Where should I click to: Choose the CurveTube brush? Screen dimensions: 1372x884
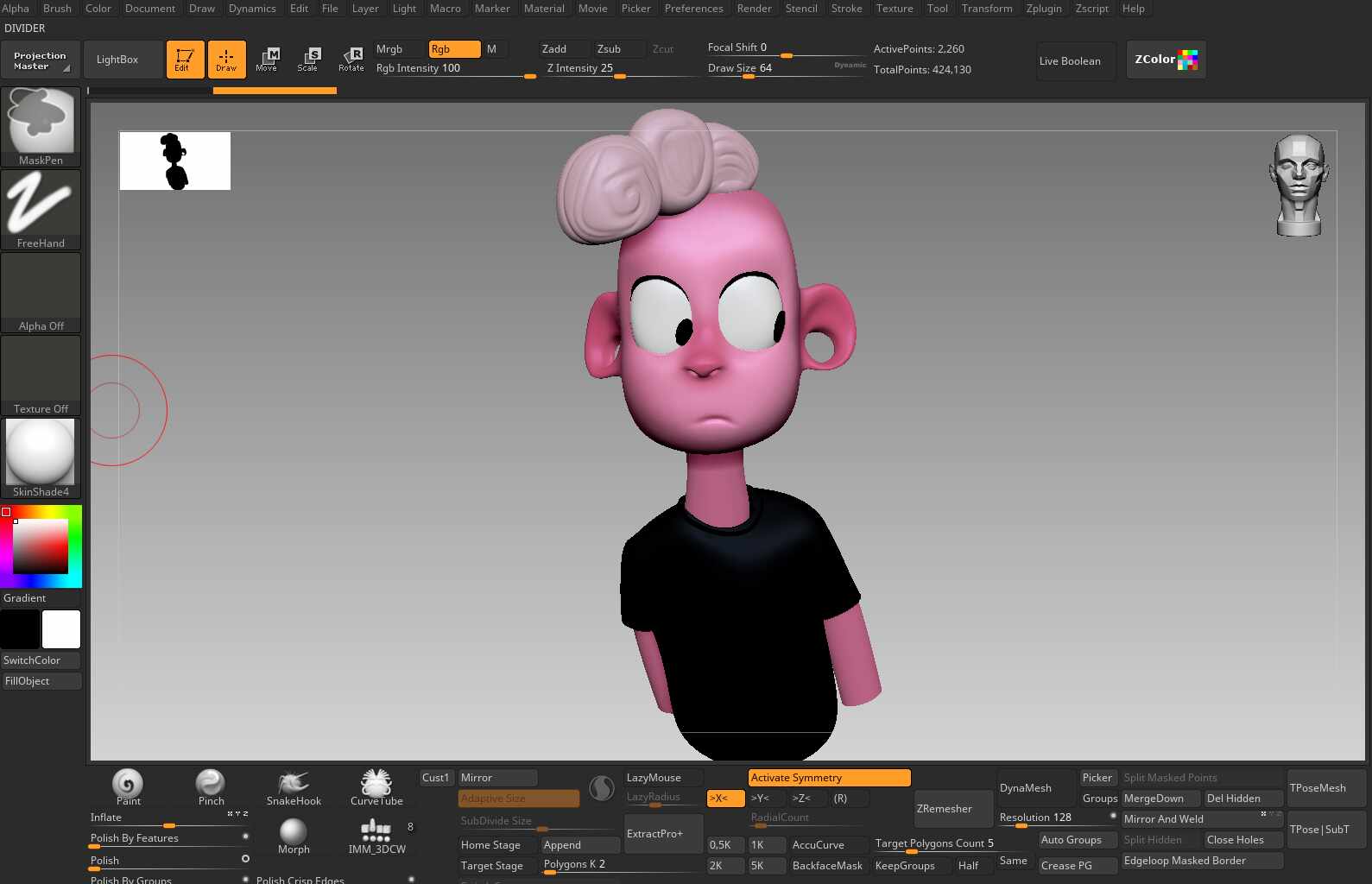[376, 788]
